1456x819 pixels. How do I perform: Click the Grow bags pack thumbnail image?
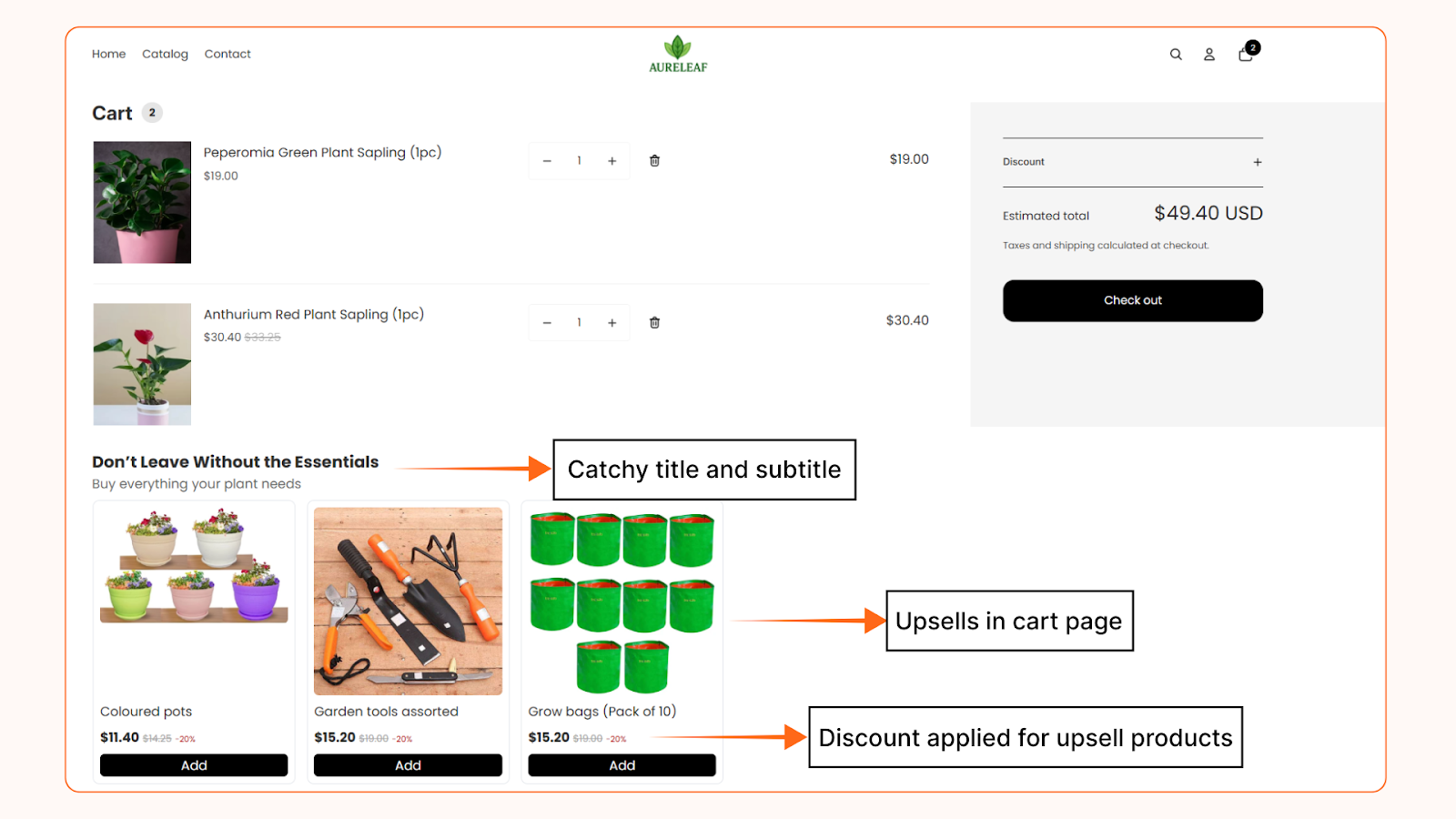621,601
